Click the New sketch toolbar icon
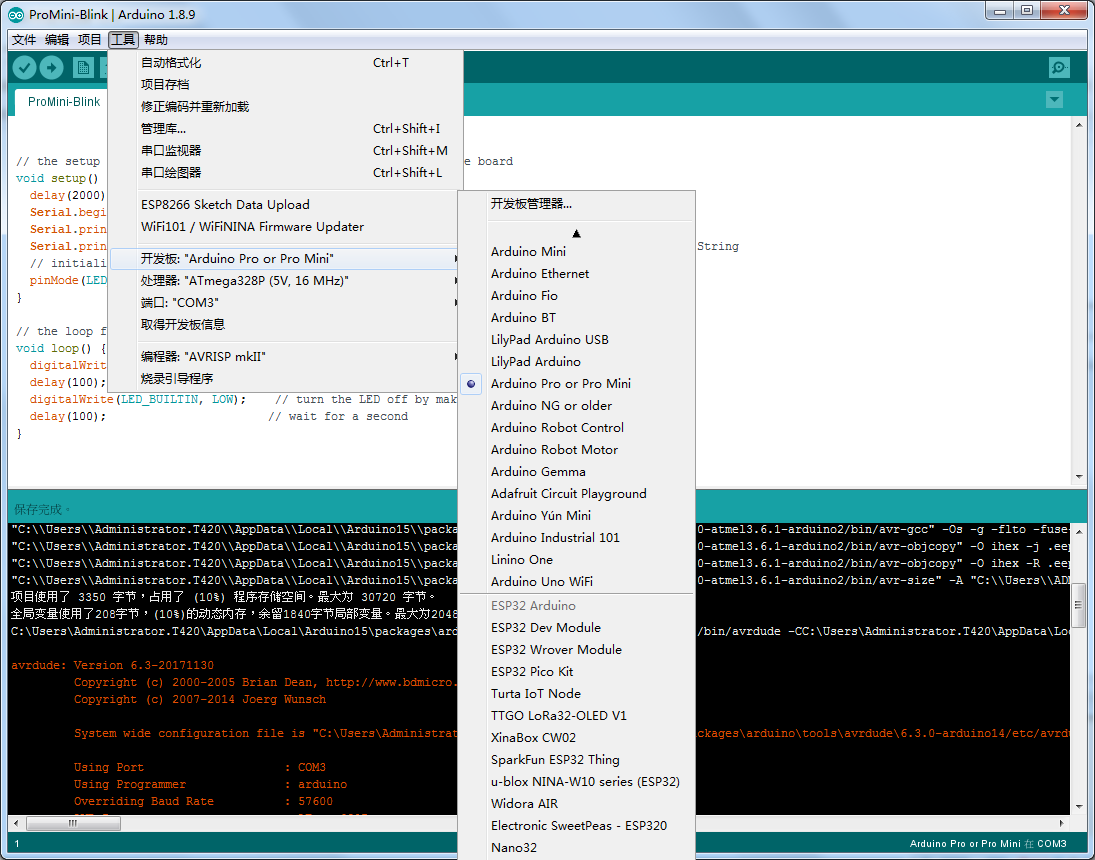 (x=83, y=67)
